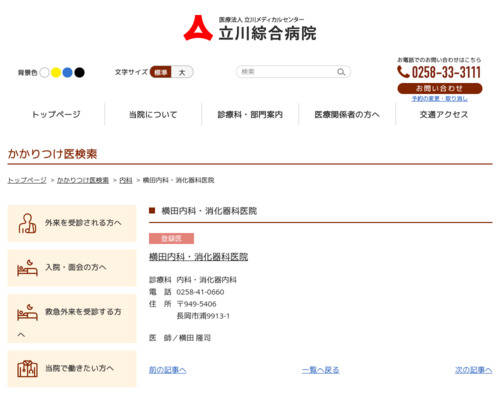Open the 外来を受診される方へ outpatient icon
Viewport: 500px width, 400px height.
[27, 223]
